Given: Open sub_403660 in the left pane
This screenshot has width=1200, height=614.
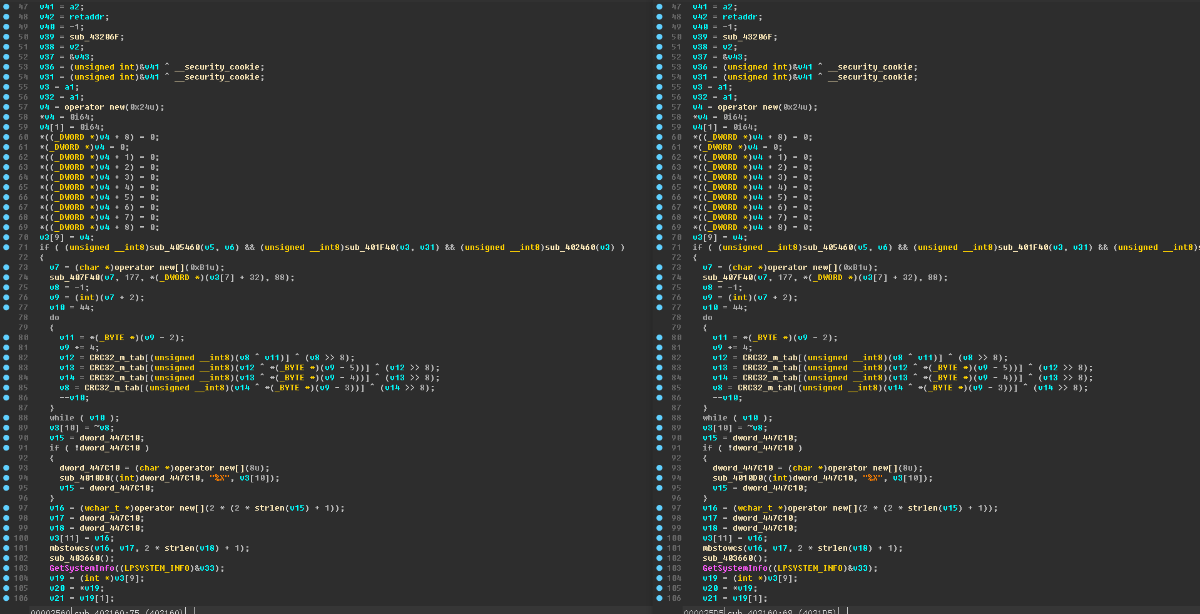Looking at the screenshot, I should tap(74, 557).
